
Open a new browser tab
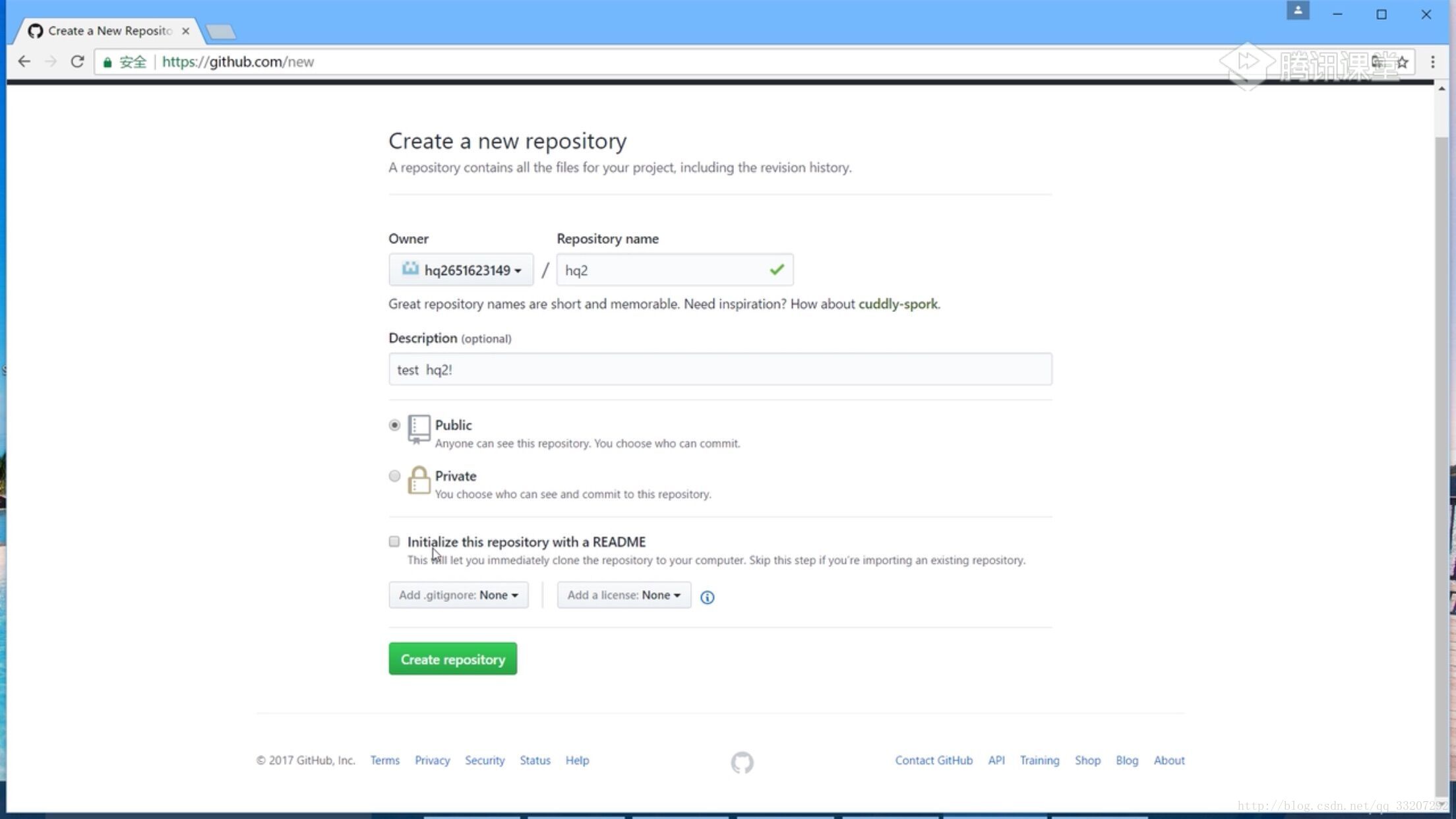click(220, 31)
